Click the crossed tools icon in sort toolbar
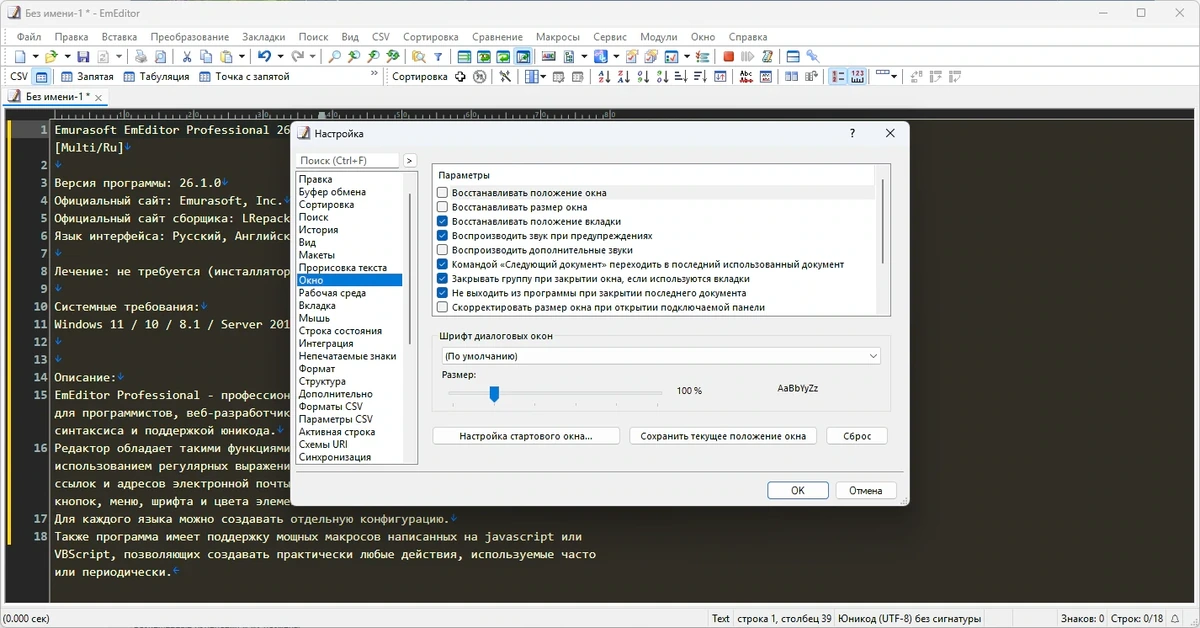Viewport: 1200px width, 628px height. (x=506, y=77)
